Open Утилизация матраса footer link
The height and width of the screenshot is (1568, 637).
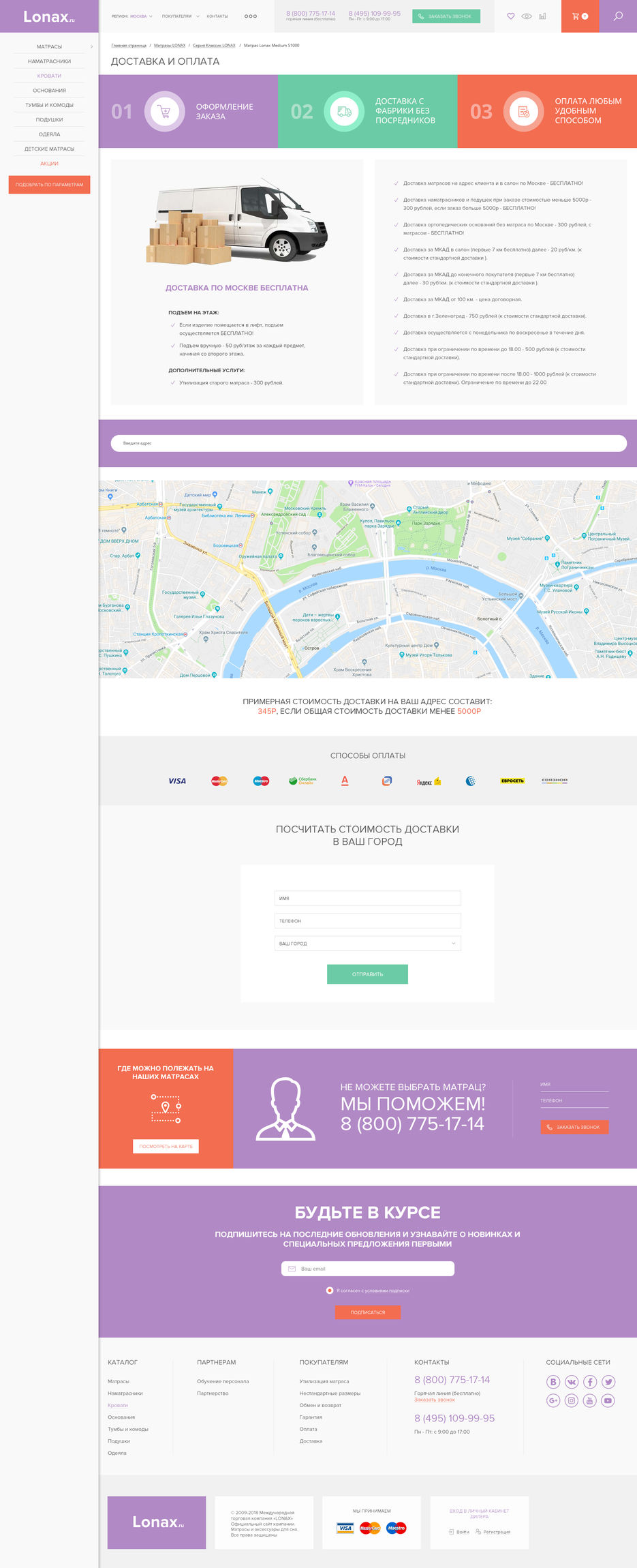[x=324, y=1381]
